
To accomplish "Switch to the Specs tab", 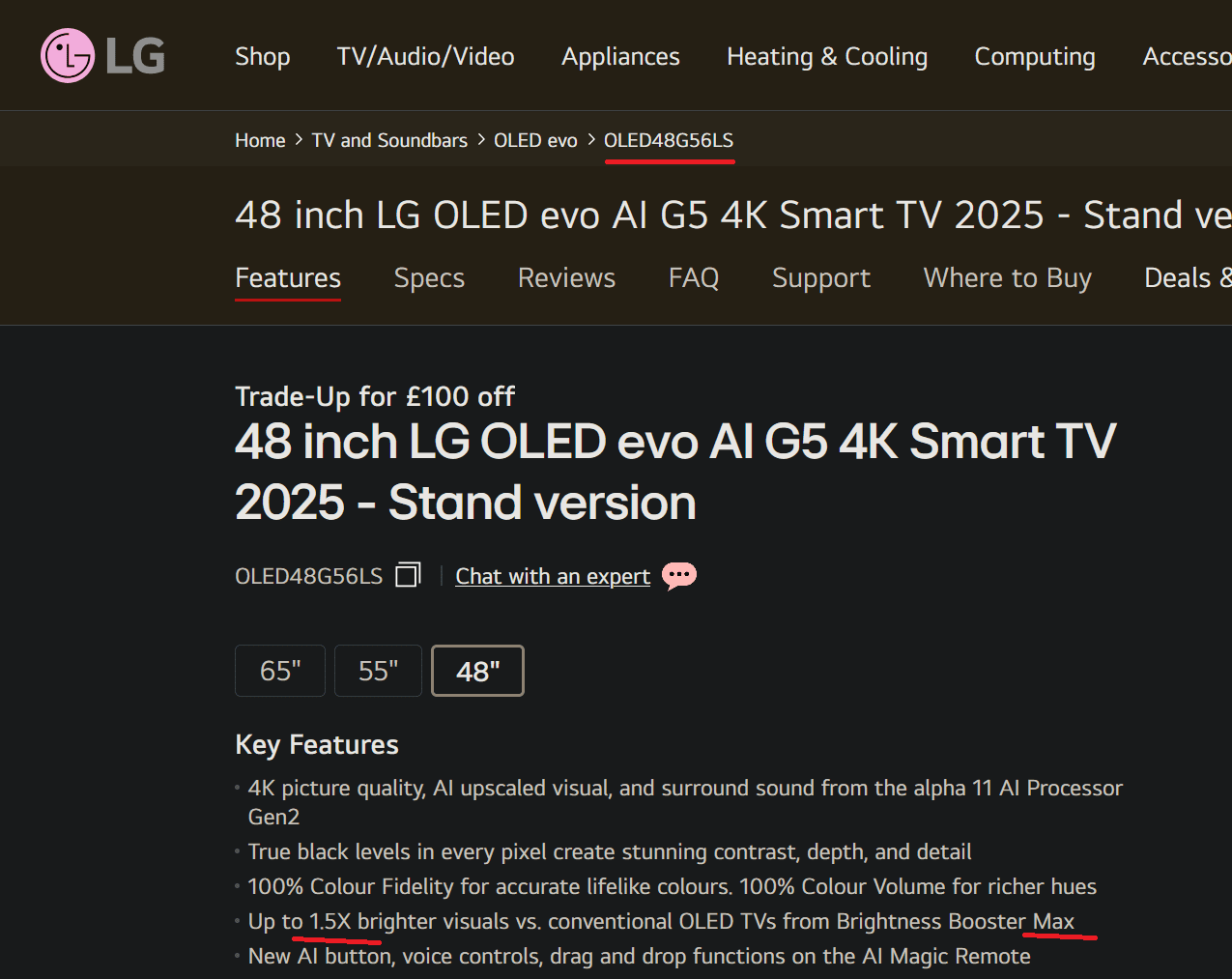I will click(x=429, y=278).
